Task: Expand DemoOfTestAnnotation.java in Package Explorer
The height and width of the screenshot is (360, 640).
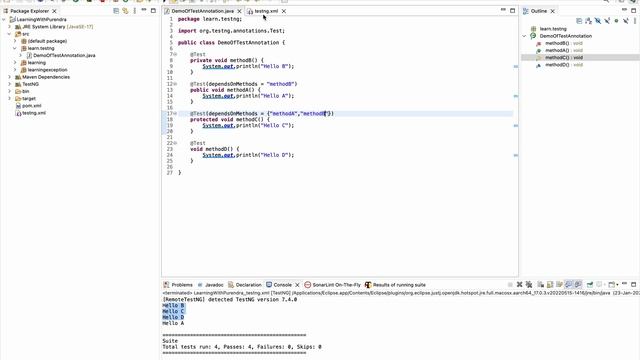Action: [x=21, y=56]
